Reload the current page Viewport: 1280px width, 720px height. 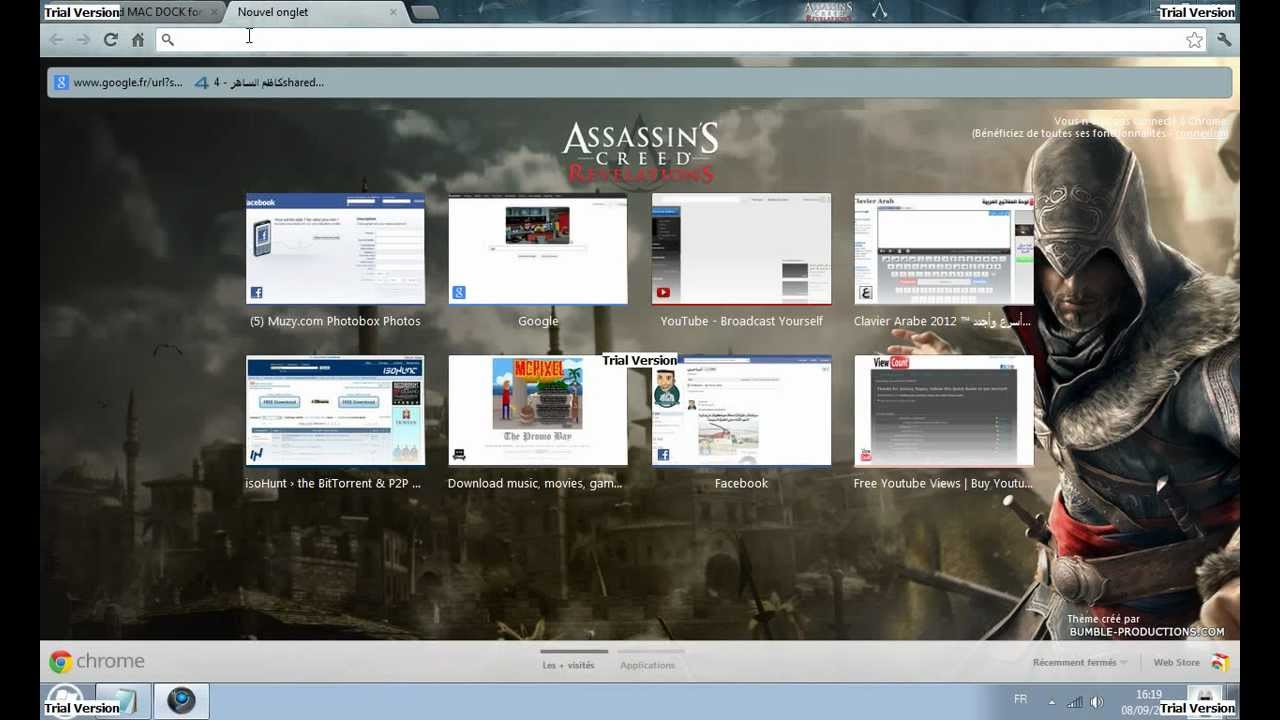click(x=110, y=40)
